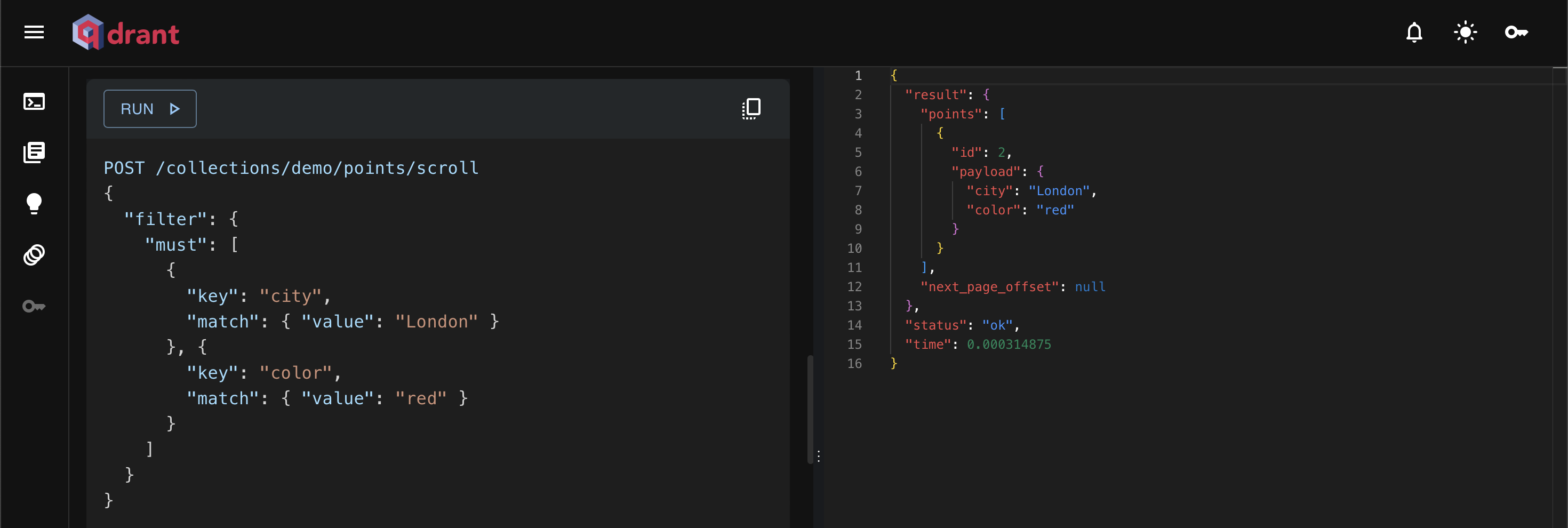
Task: Click line number 12 in response gutter
Action: 854,287
